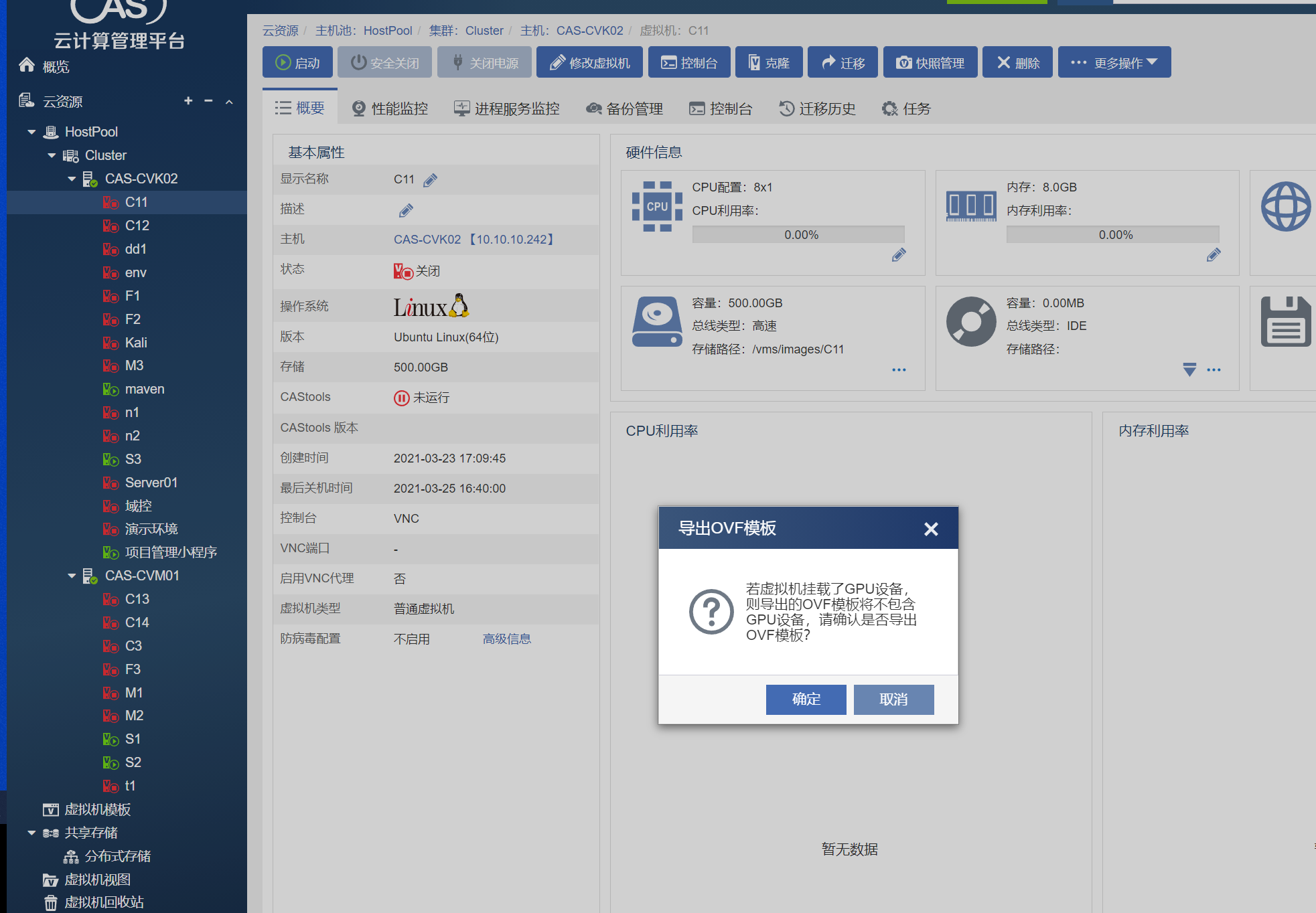This screenshot has height=913, width=1316.
Task: Select the maven virtual machine in tree
Action: [x=144, y=389]
